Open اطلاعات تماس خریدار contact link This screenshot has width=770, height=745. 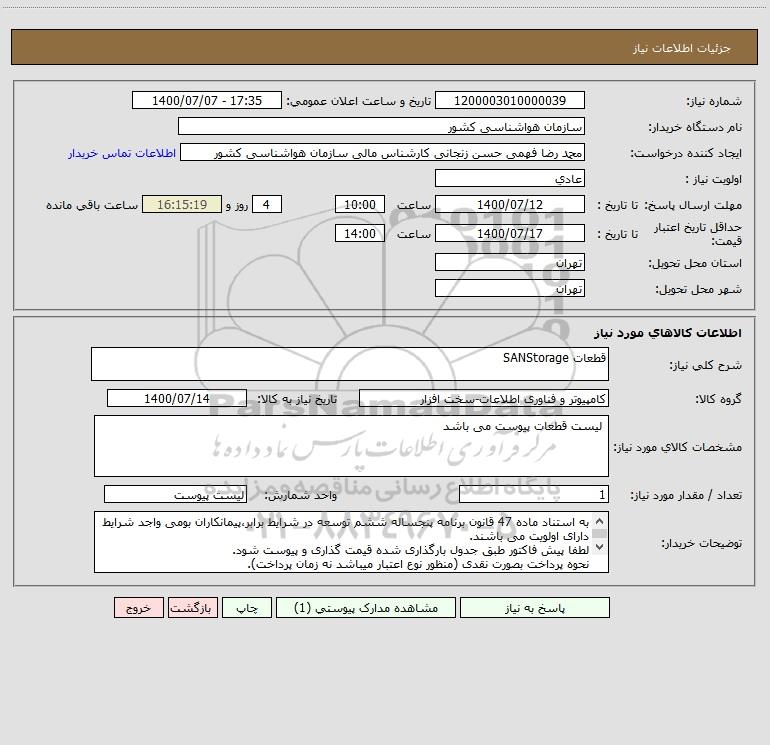point(122,153)
